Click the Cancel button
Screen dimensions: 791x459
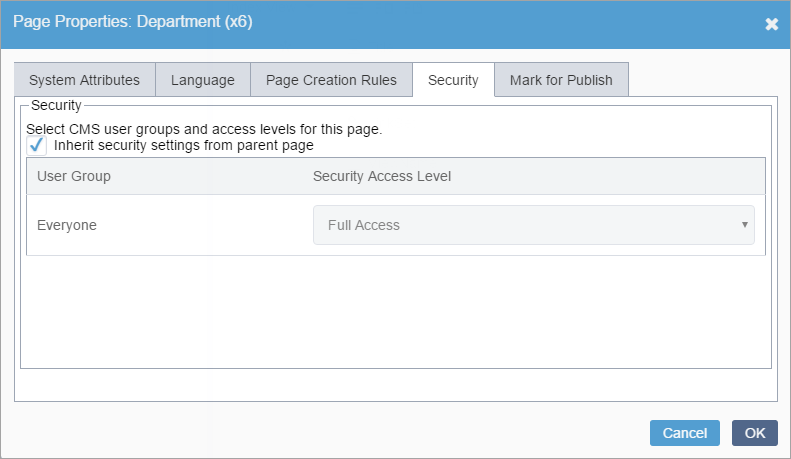[x=685, y=433]
